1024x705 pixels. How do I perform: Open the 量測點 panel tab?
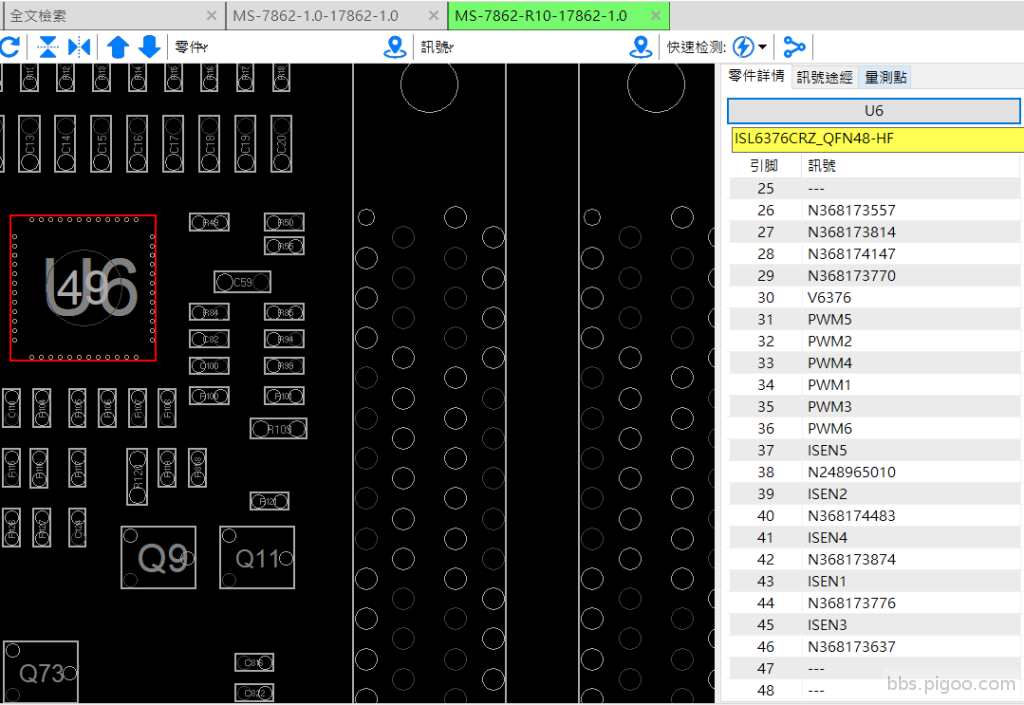[885, 77]
